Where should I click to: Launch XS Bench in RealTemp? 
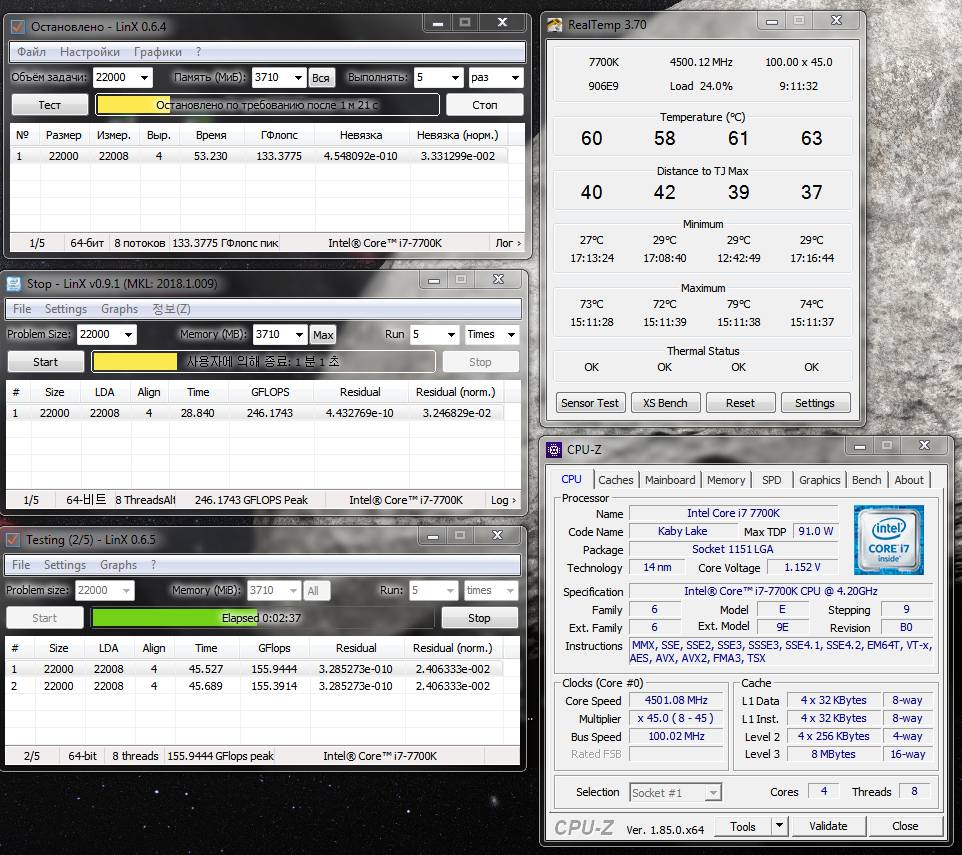coord(665,403)
